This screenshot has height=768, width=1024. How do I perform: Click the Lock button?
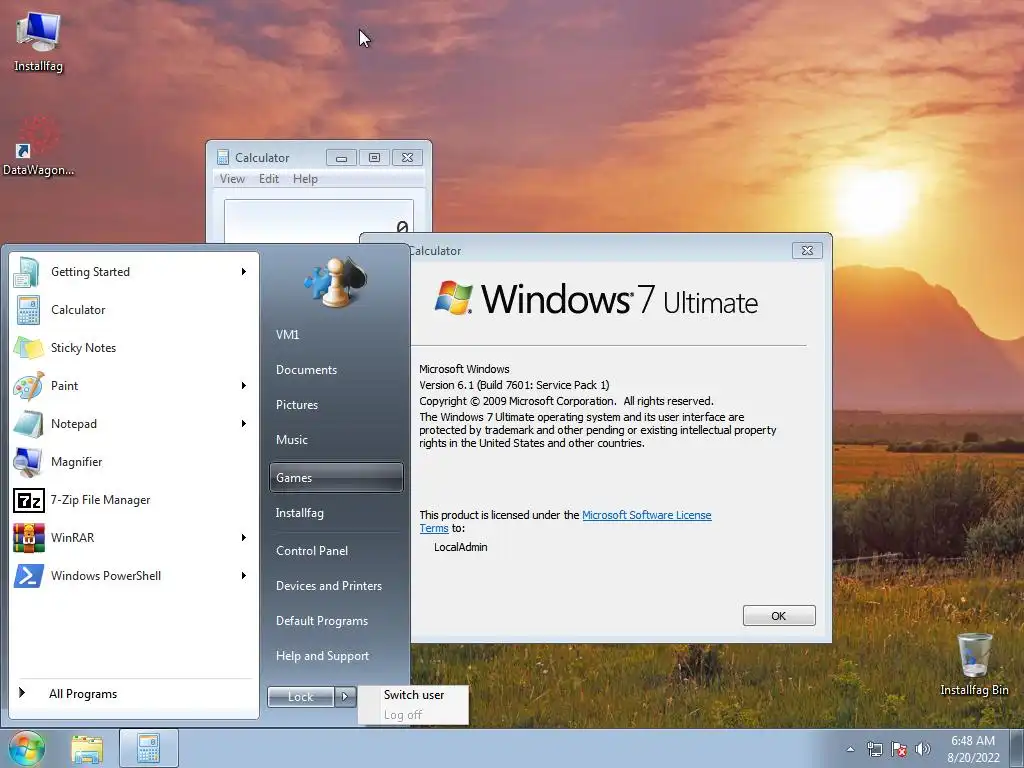[300, 697]
